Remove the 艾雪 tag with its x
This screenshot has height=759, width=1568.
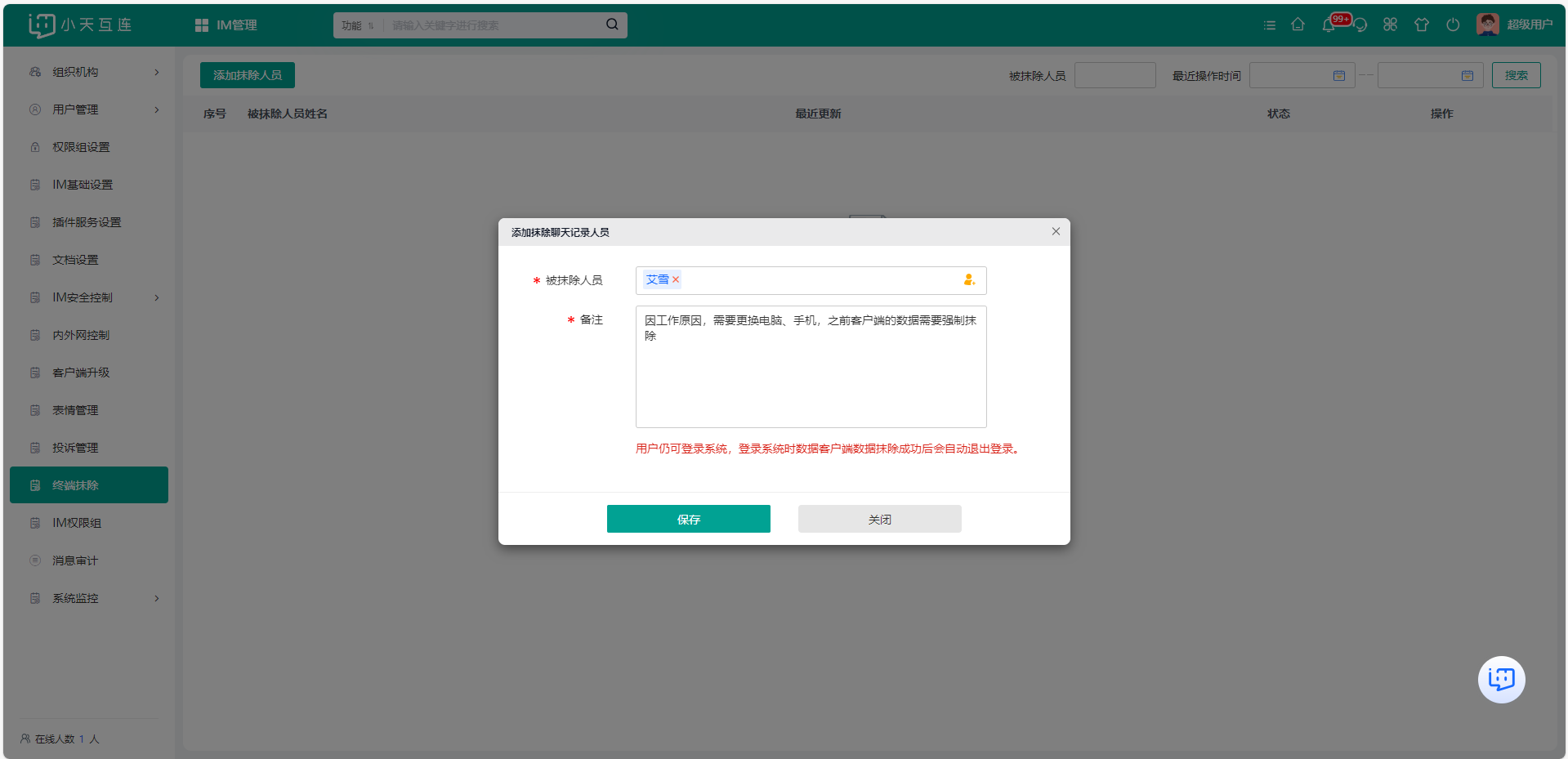(676, 279)
